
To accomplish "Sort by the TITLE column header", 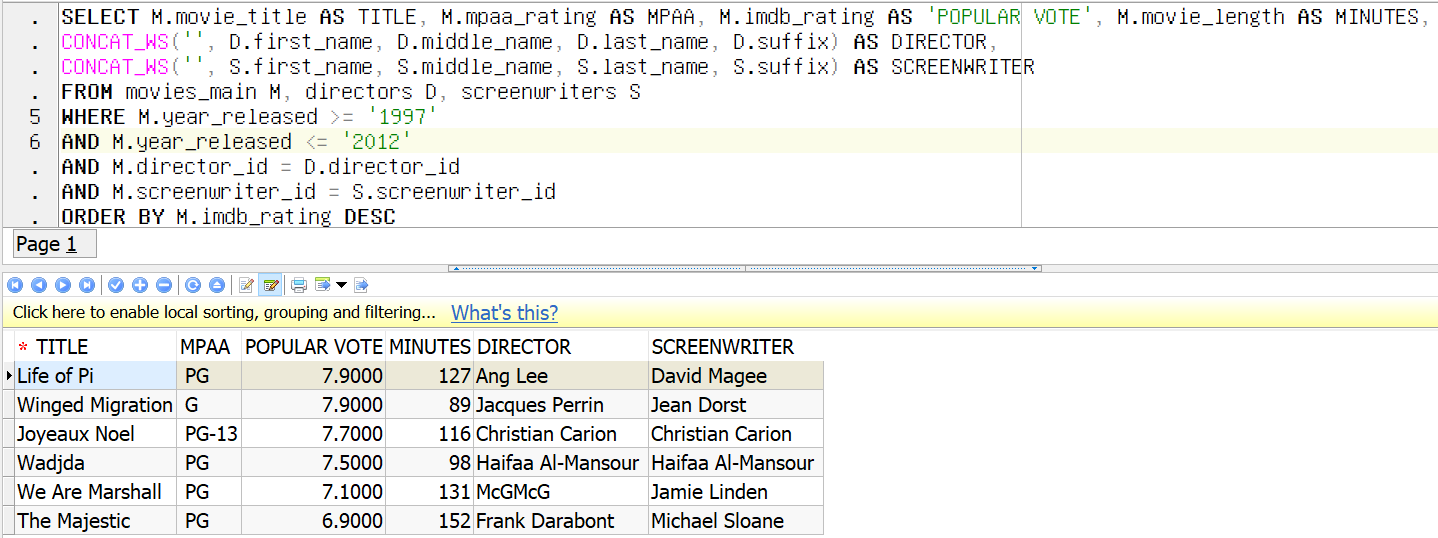I will tap(96, 347).
